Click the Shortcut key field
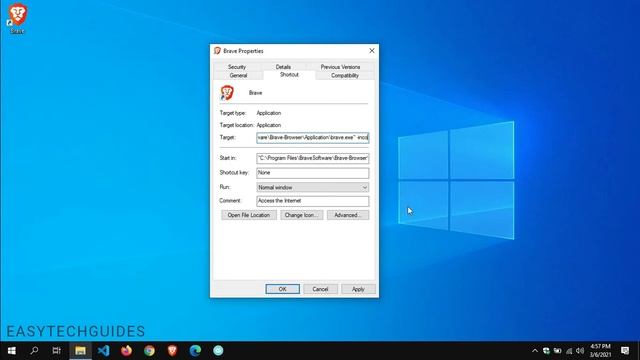The height and width of the screenshot is (360, 640). pos(313,173)
